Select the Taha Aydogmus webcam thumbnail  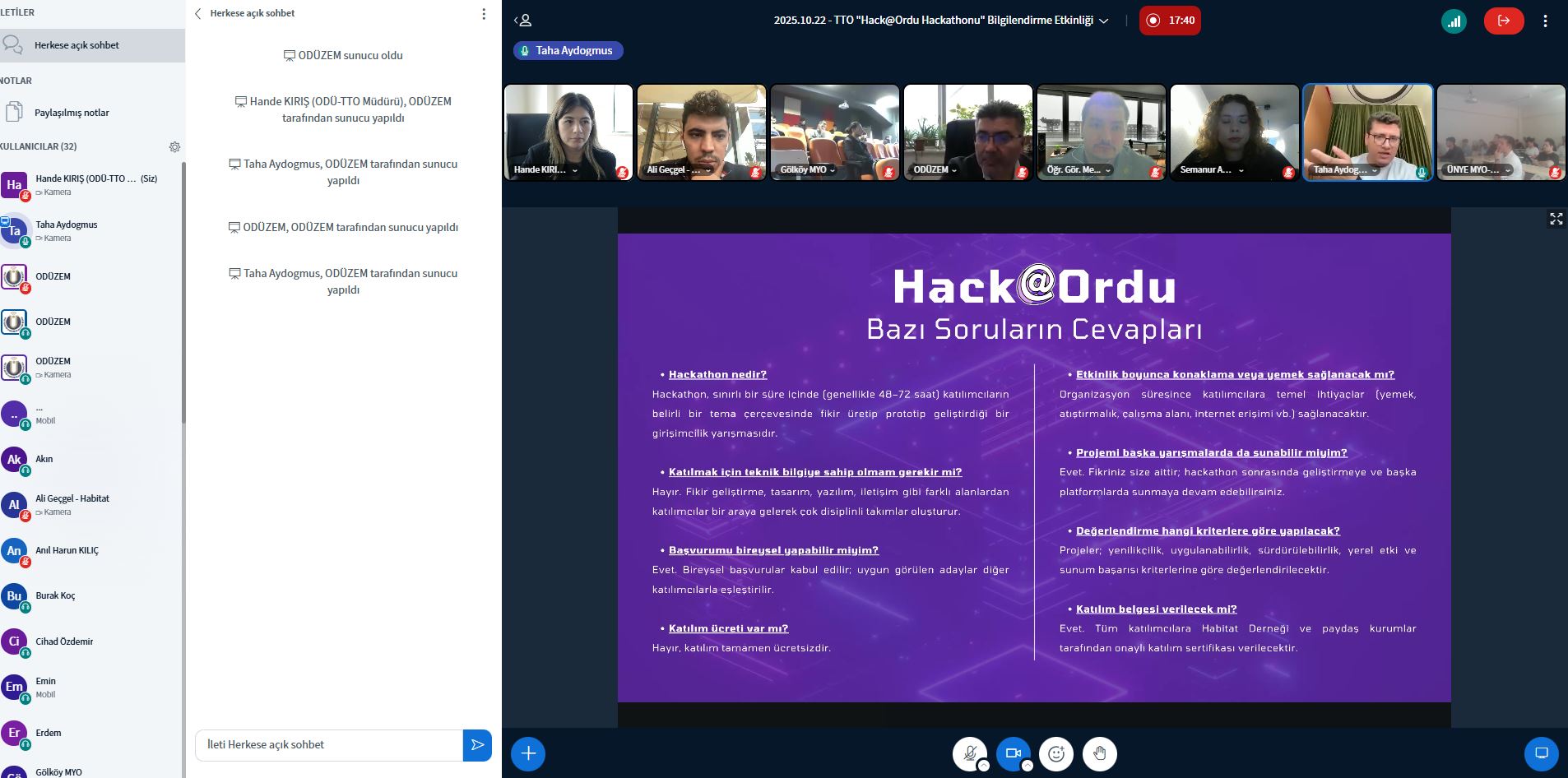[x=1367, y=132]
